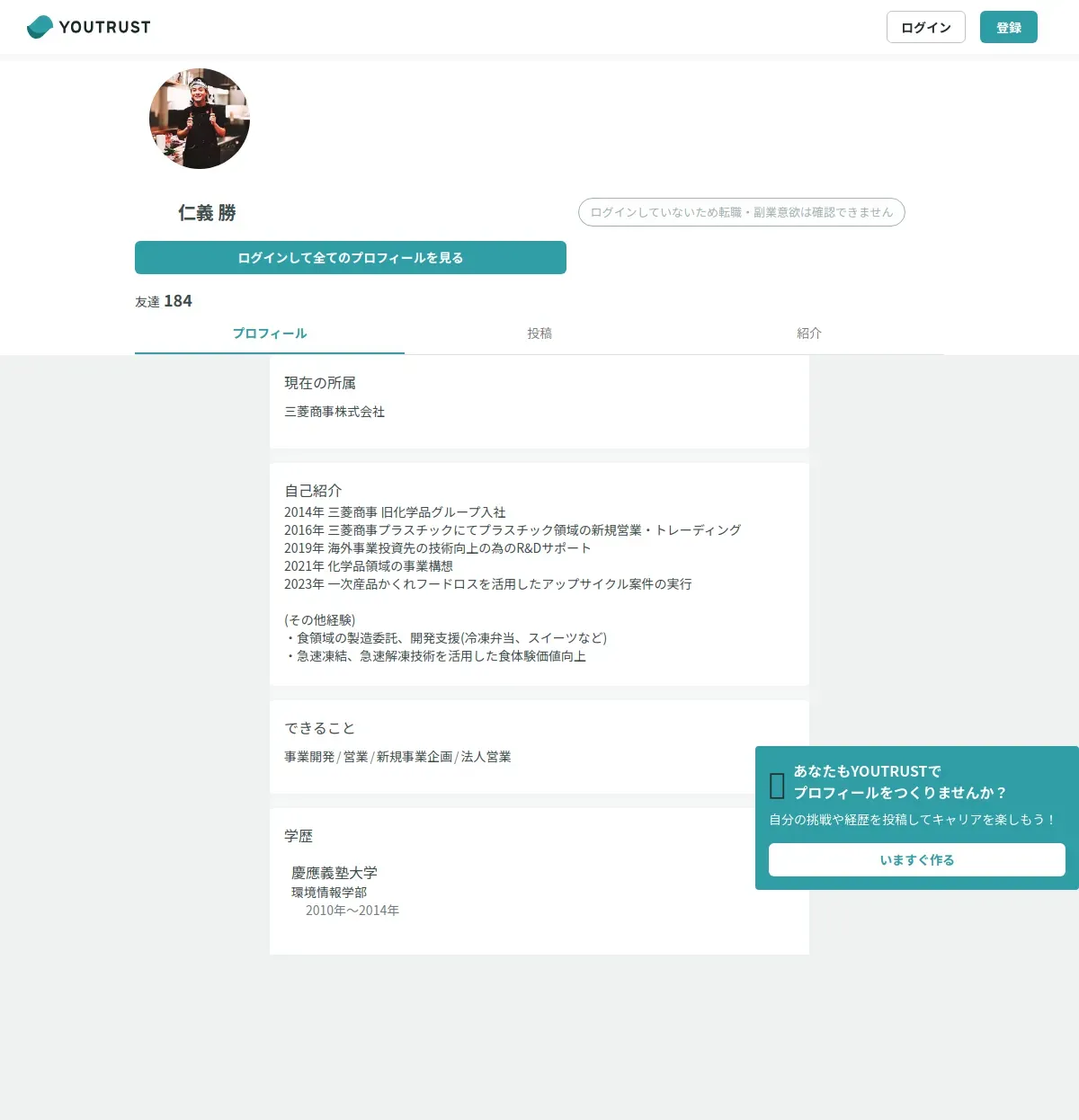1079x1120 pixels.
Task: Click the 2023年 アップサイクル案件の実行 line
Action: pos(488,584)
